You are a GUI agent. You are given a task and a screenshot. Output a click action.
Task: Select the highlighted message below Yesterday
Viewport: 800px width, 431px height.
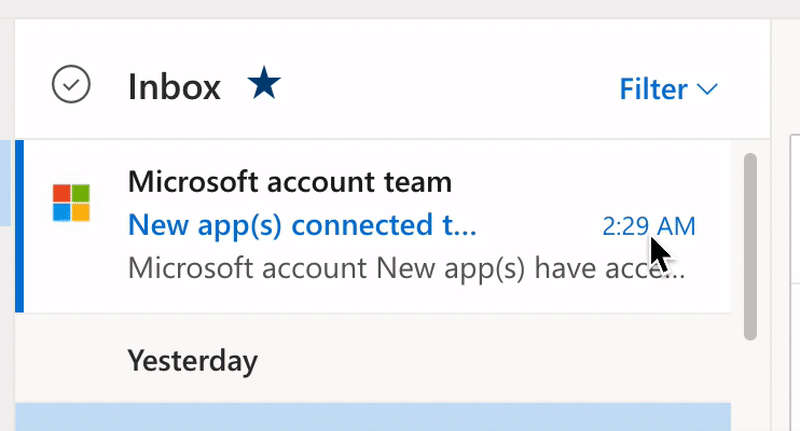coord(373,417)
